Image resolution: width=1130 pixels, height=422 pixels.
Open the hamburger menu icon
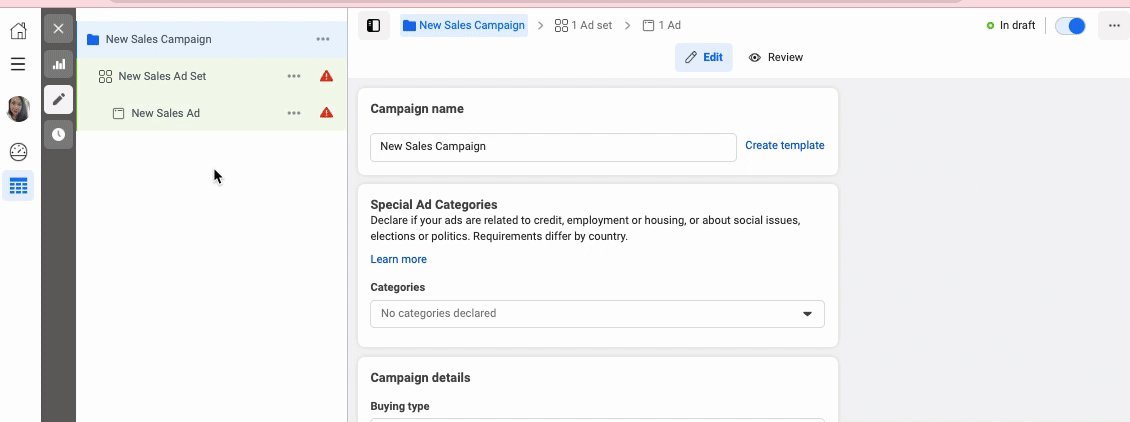click(18, 64)
